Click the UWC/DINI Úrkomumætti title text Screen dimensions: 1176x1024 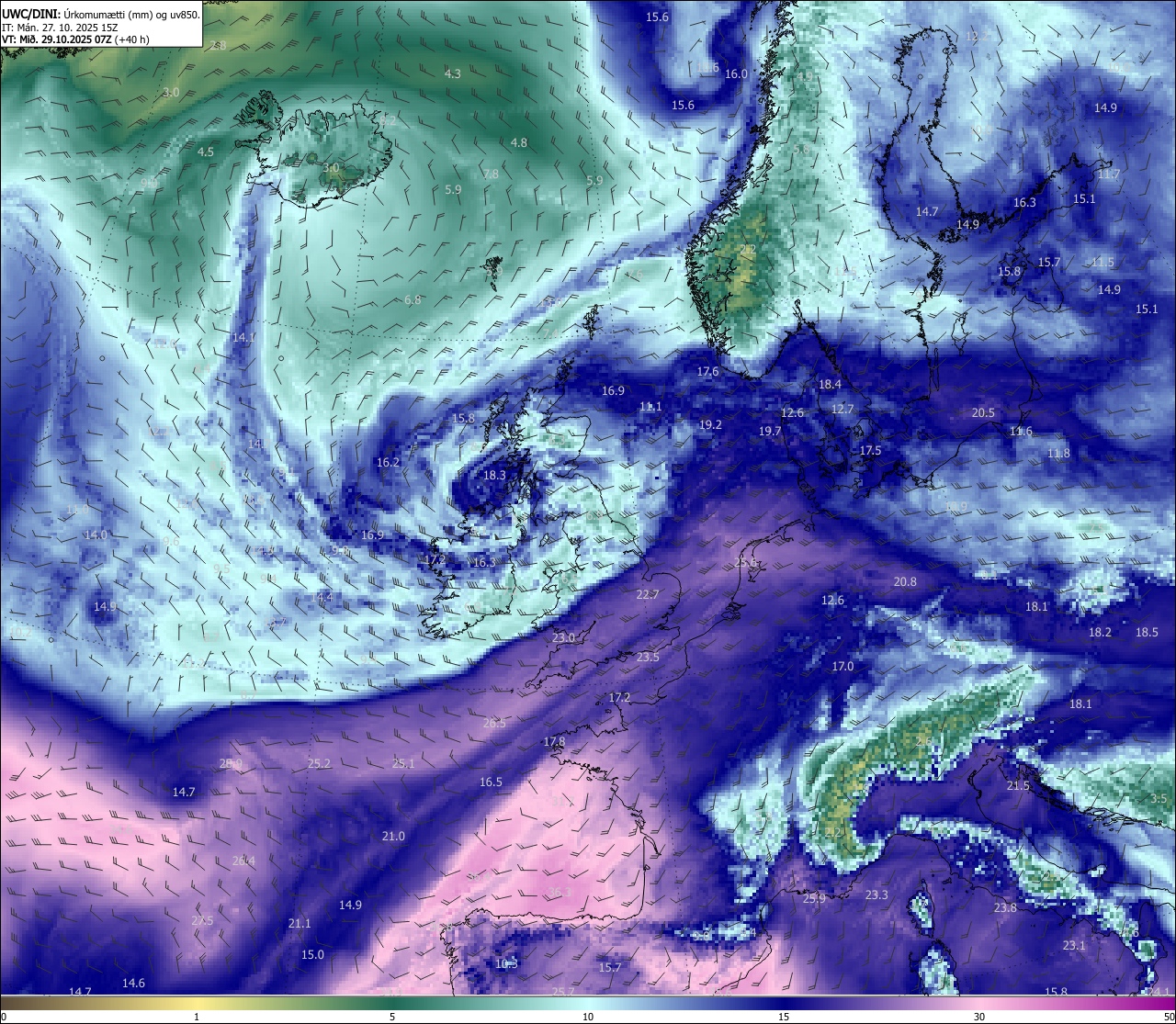(101, 15)
